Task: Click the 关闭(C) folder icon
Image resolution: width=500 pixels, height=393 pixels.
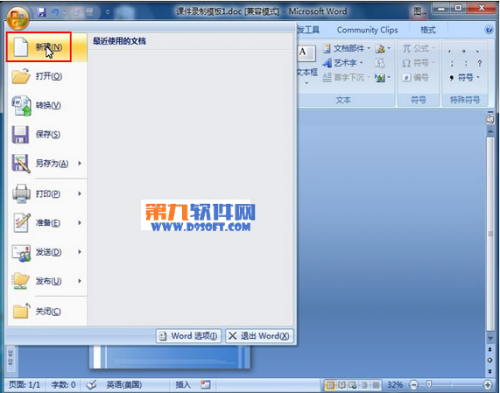Action: [x=21, y=311]
